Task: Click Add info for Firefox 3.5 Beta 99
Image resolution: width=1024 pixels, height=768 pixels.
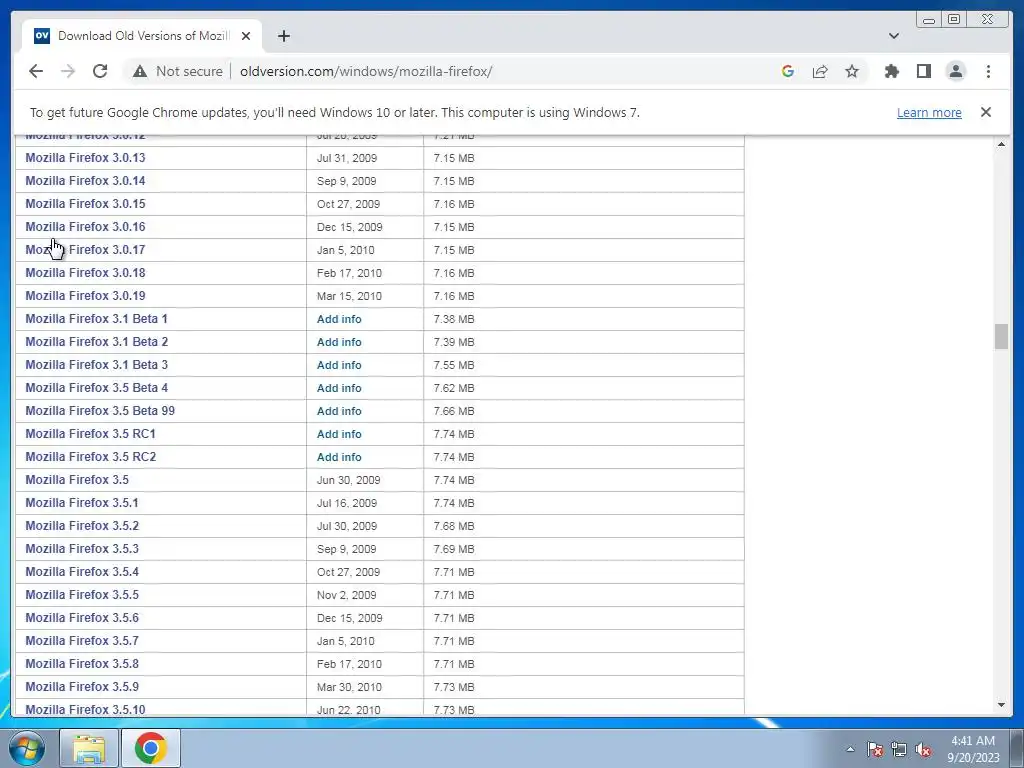Action: [x=339, y=411]
